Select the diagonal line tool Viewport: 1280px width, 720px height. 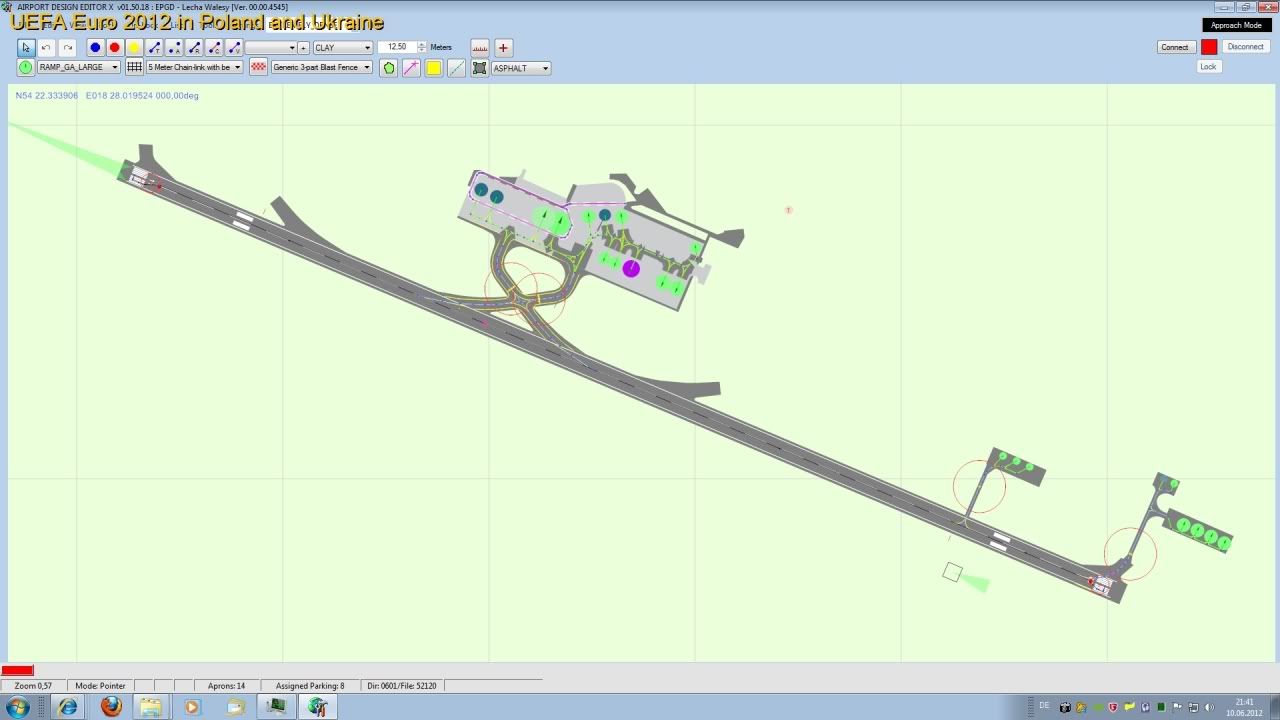[x=456, y=68]
